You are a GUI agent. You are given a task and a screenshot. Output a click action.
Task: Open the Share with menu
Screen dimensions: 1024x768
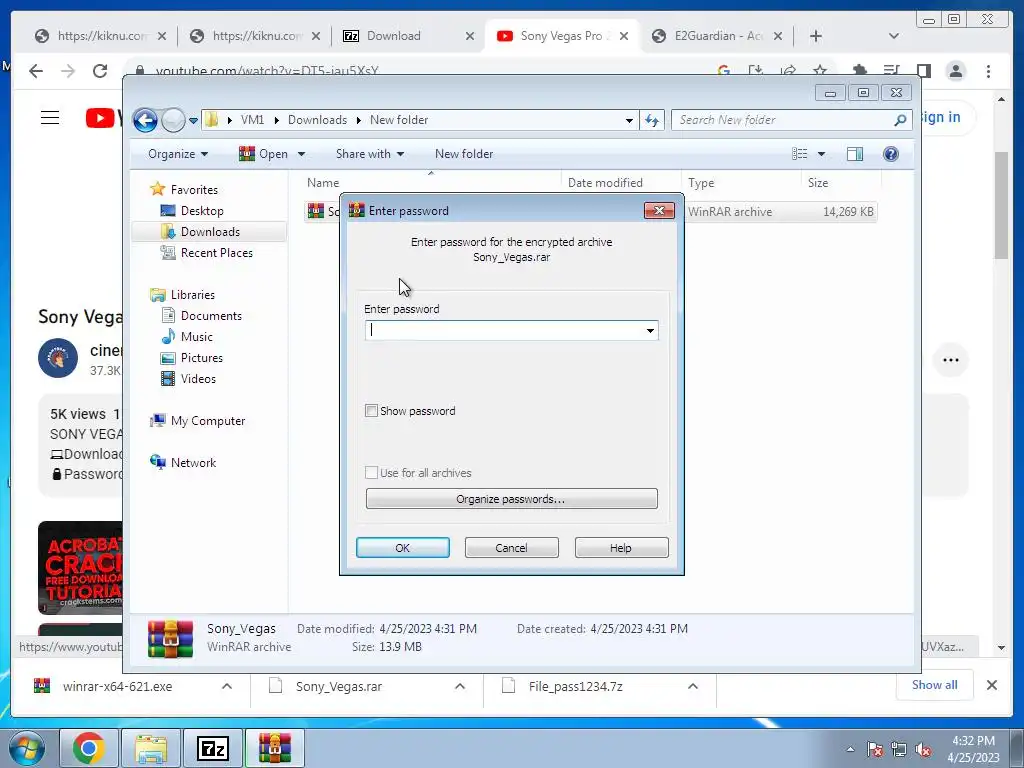[x=370, y=154]
